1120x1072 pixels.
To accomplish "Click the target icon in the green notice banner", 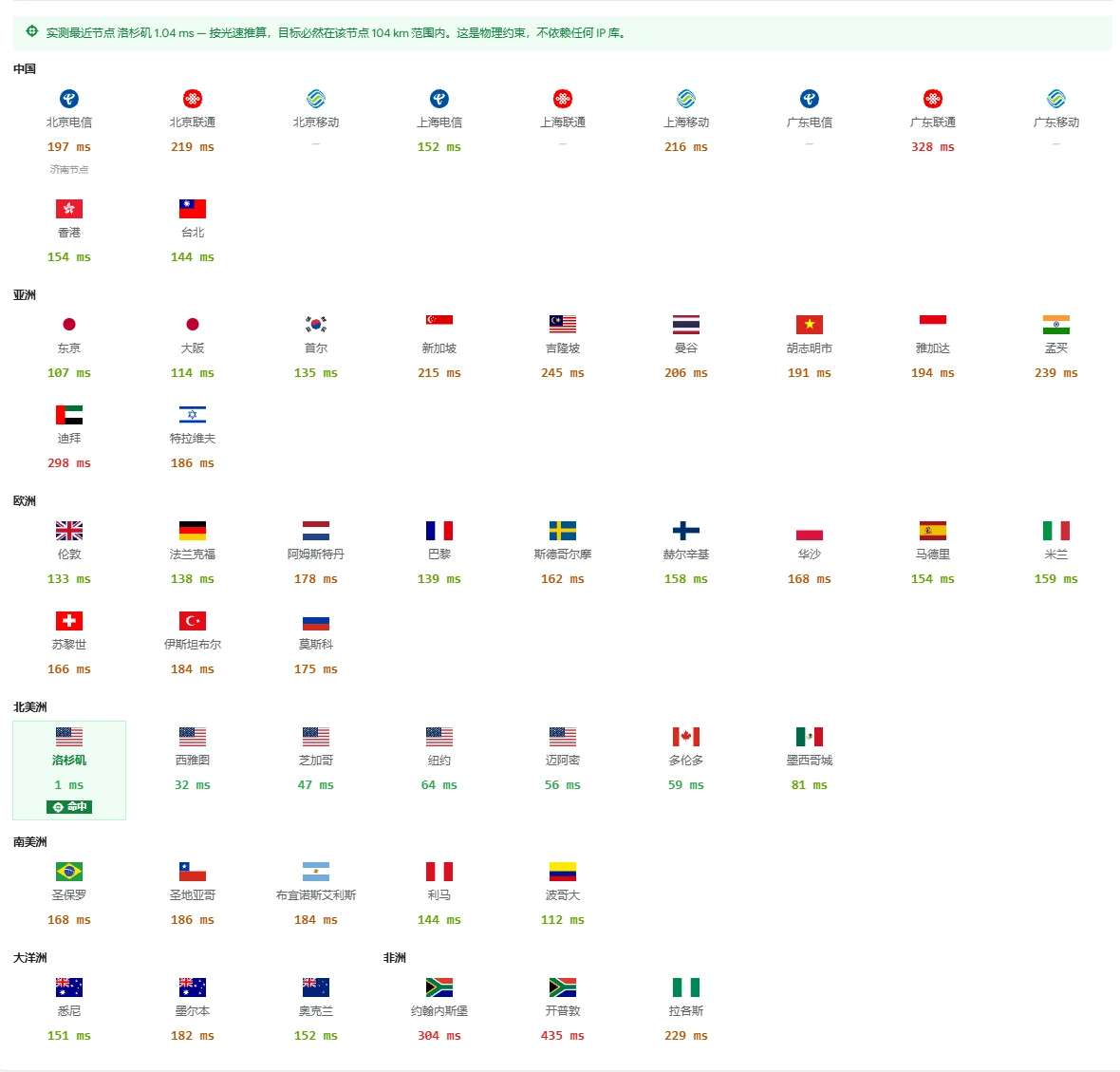I will 32,31.
